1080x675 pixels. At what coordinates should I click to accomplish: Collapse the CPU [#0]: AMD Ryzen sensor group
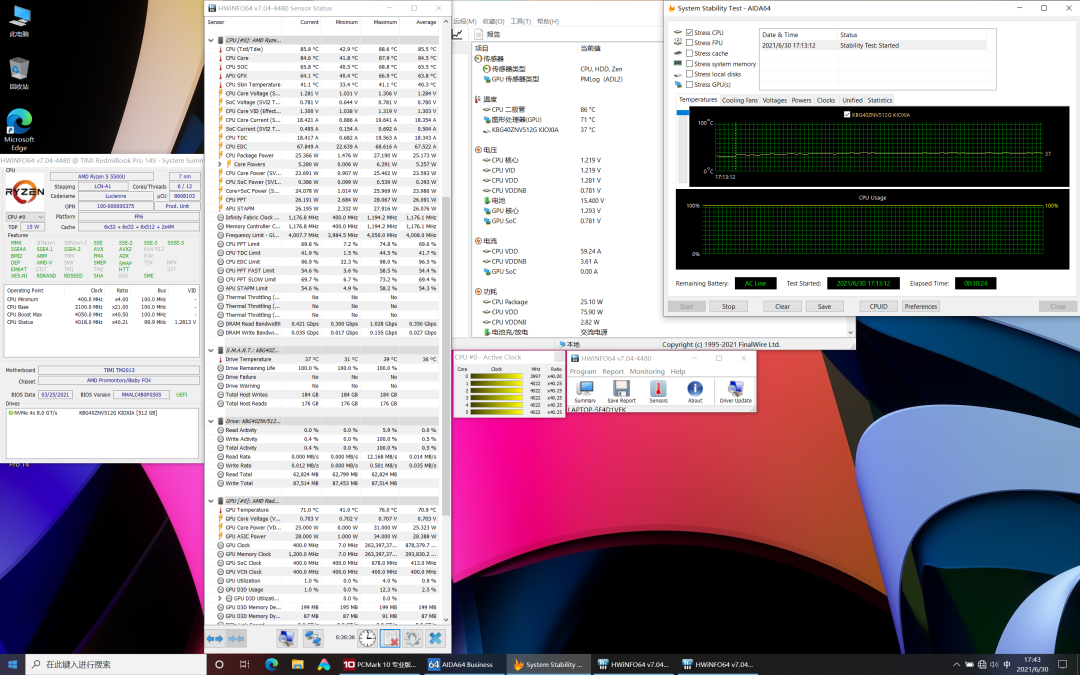pyautogui.click(x=210, y=40)
